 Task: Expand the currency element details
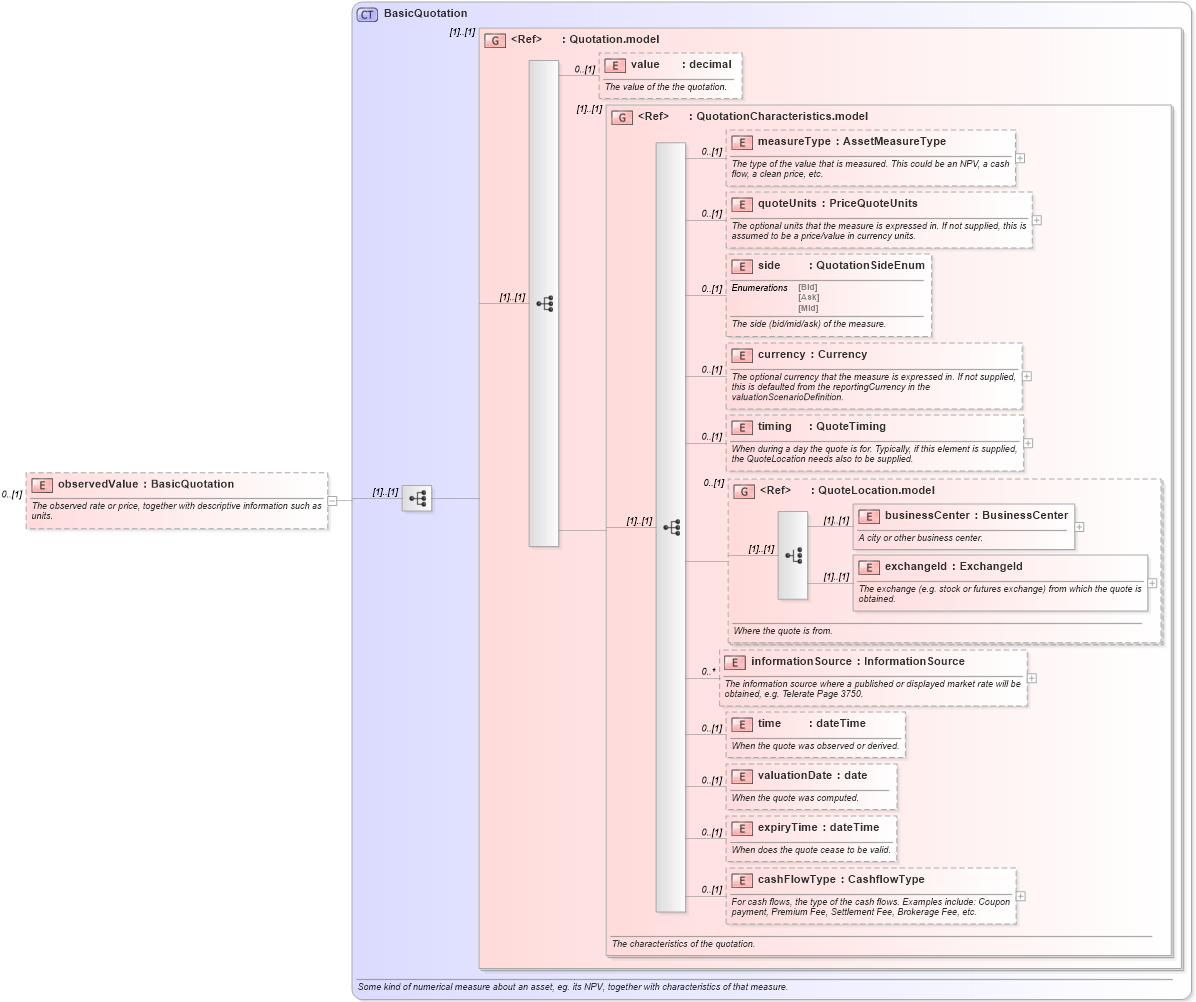tap(1026, 375)
